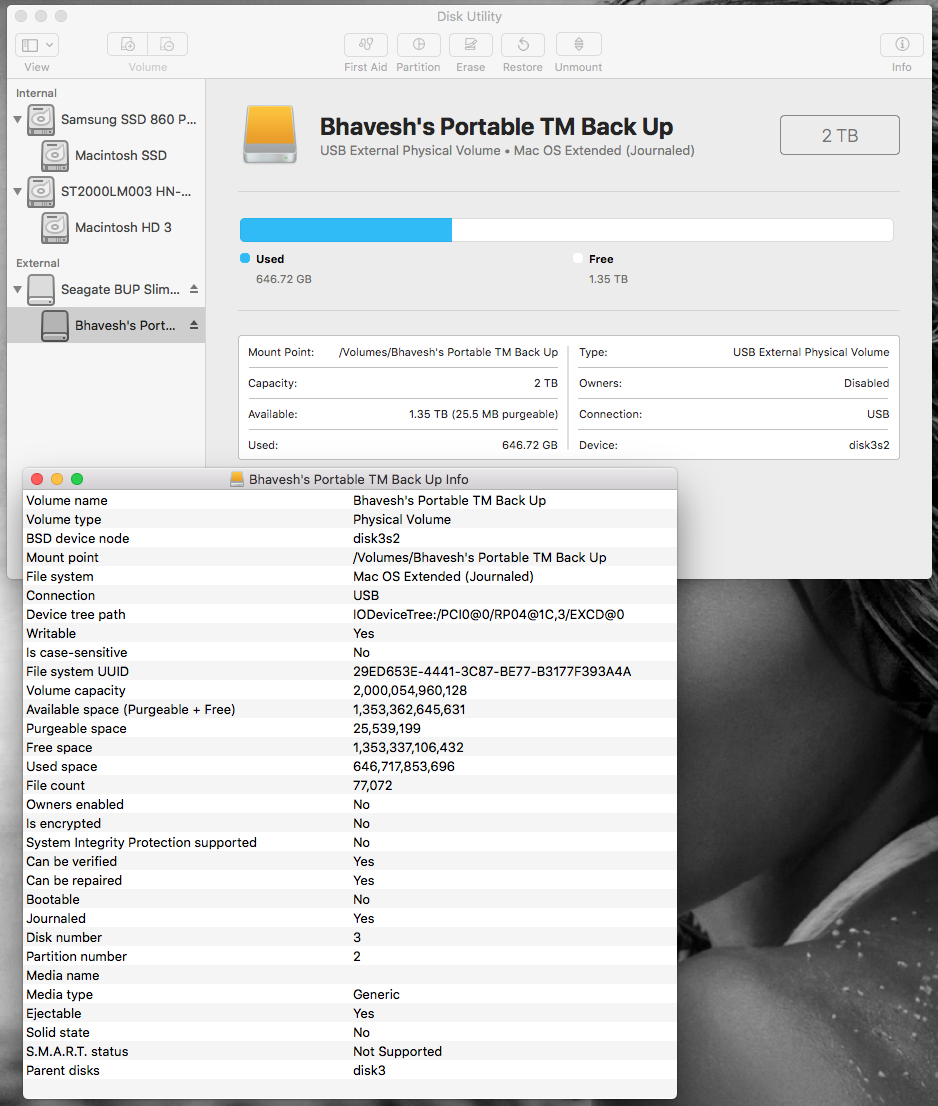Click the Info window title drive icon

coord(237,479)
